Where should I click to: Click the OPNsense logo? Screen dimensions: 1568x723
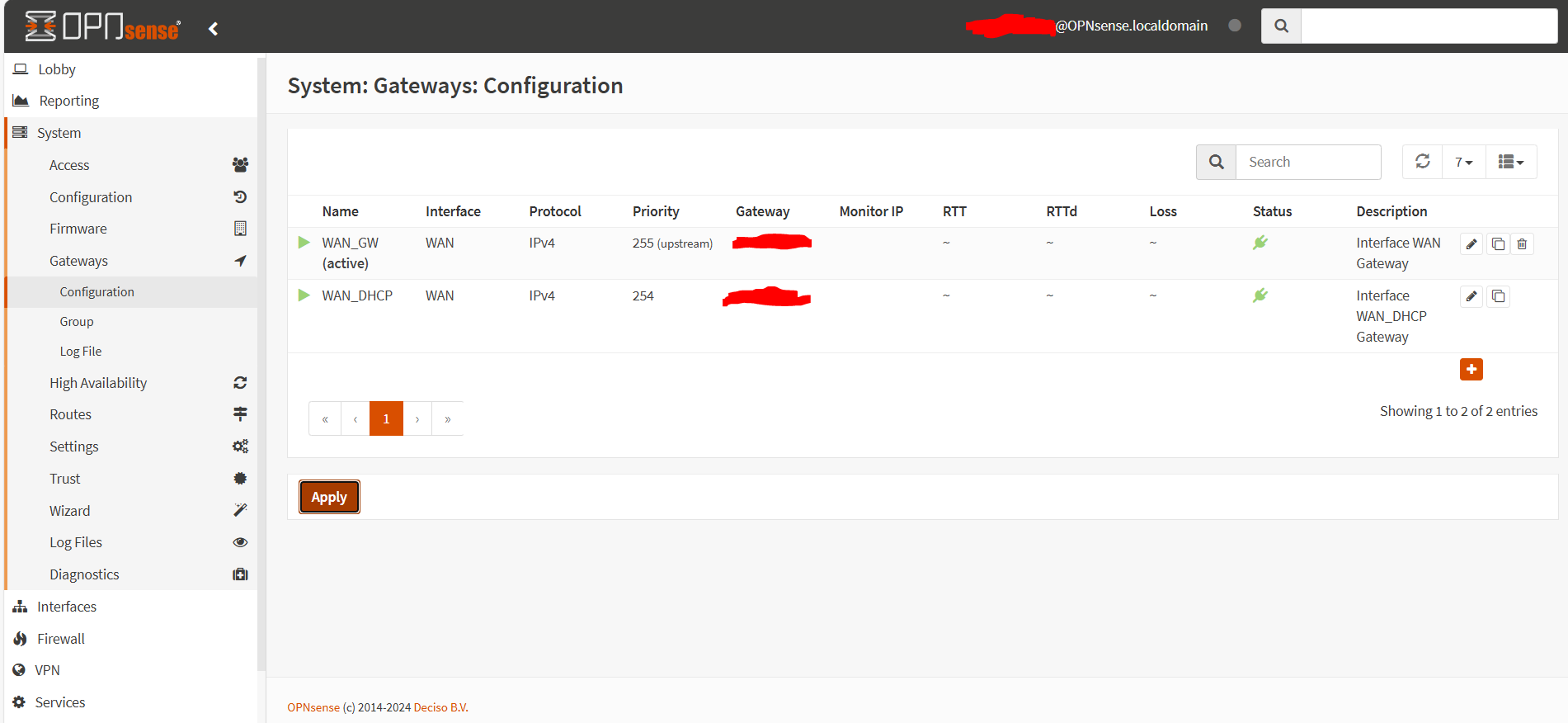[x=102, y=26]
